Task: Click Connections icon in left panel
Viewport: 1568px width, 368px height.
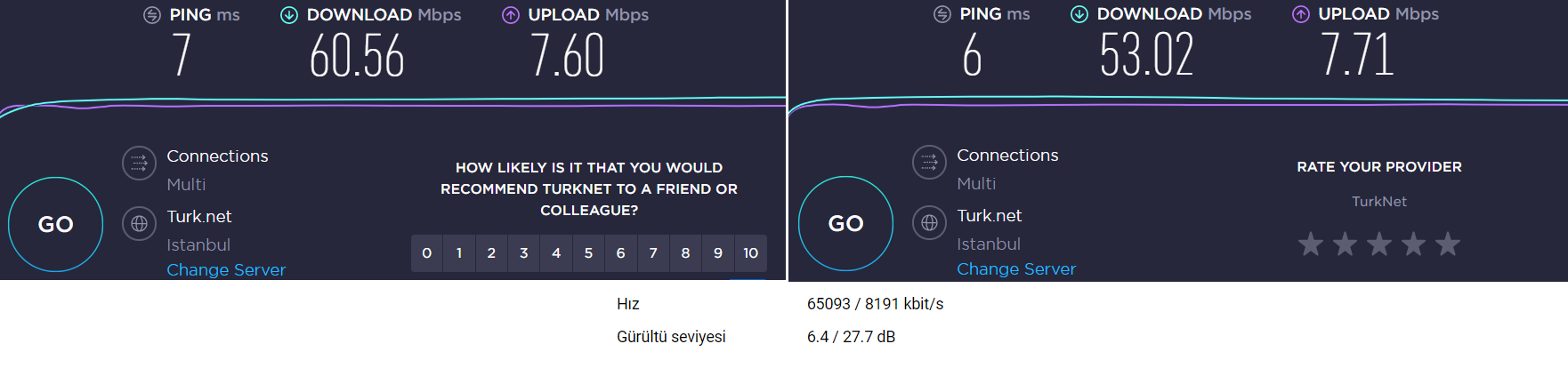Action: 139,164
